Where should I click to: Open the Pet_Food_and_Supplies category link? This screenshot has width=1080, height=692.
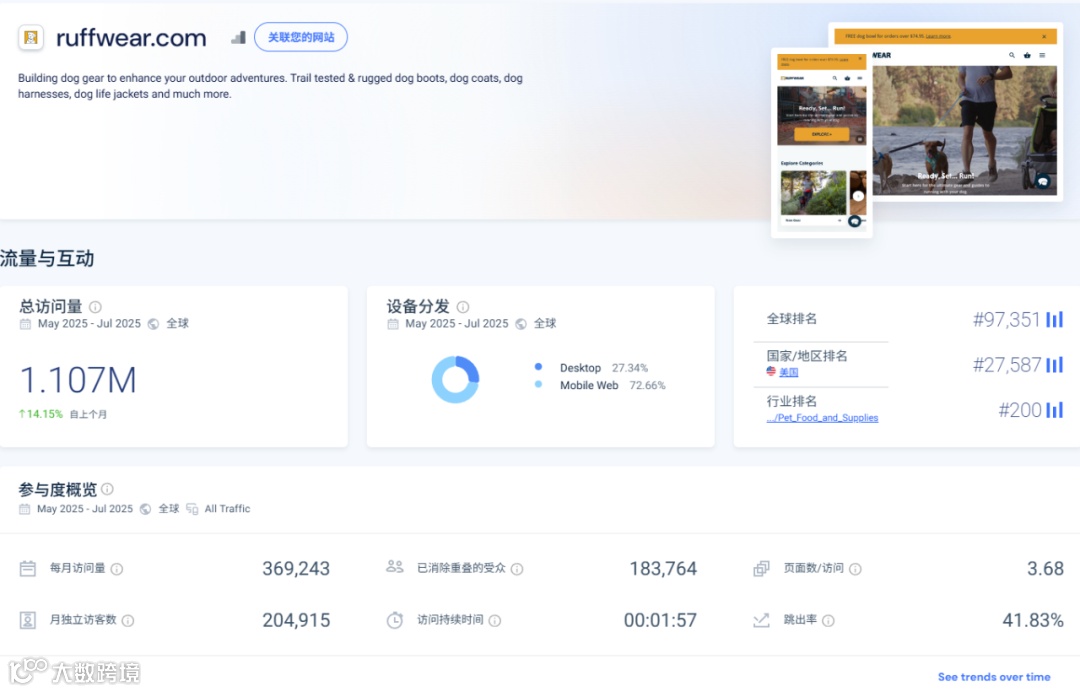click(x=822, y=417)
